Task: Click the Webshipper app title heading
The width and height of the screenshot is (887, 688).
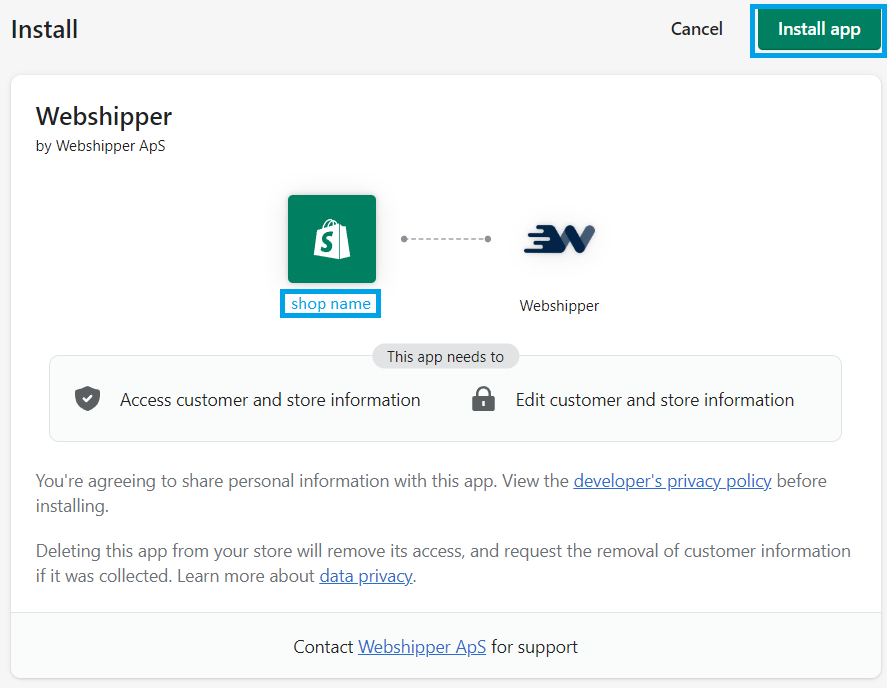Action: pos(104,117)
